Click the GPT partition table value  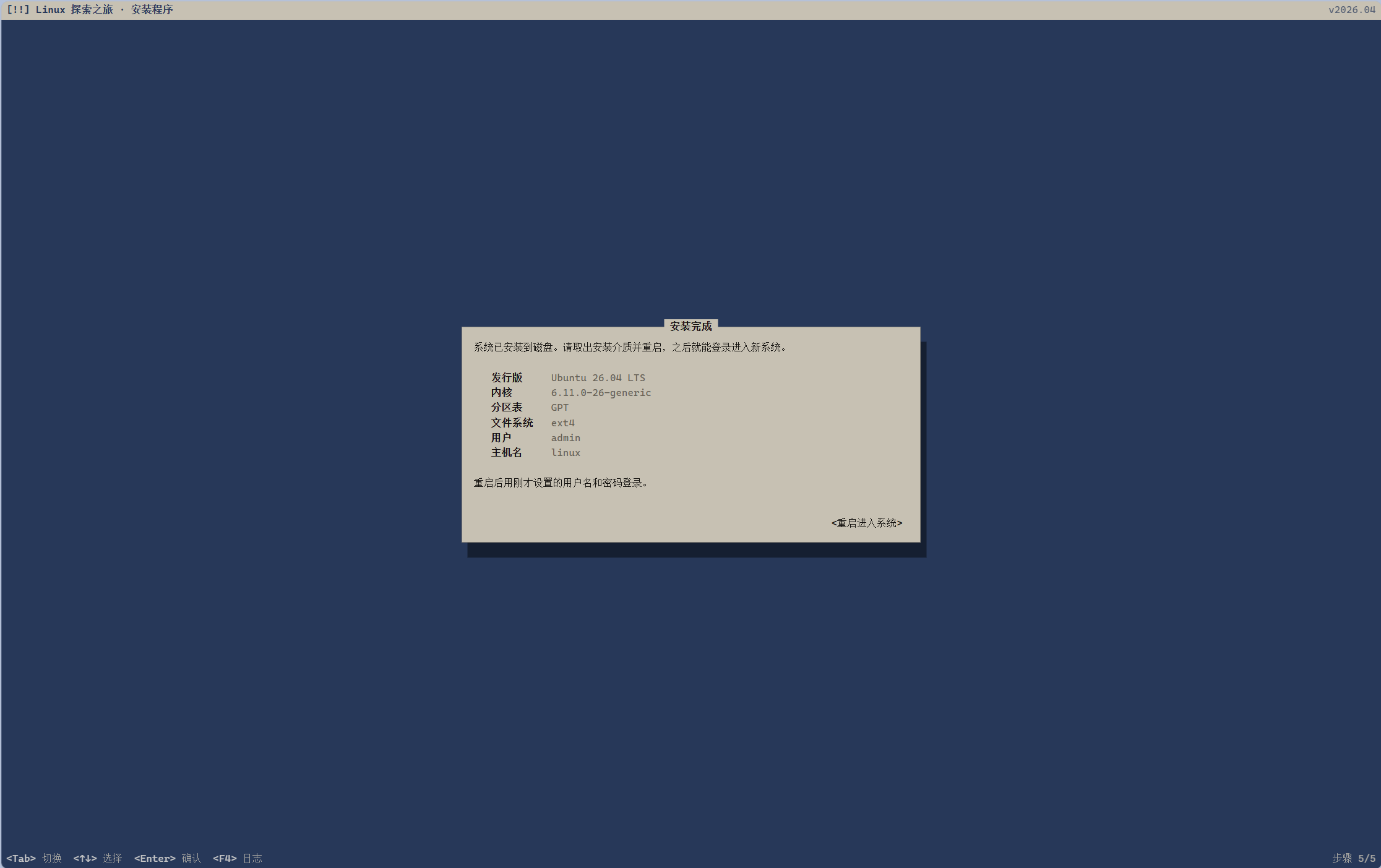click(560, 407)
